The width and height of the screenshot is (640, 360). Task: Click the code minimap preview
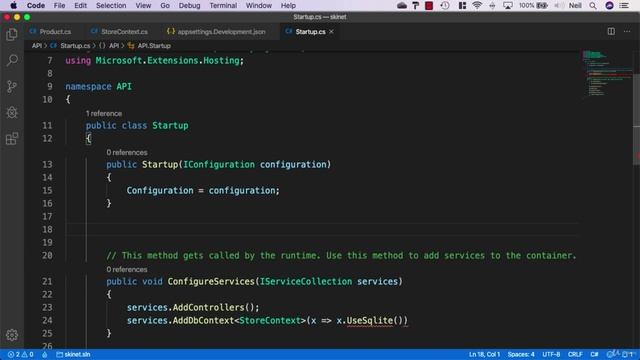(606, 73)
